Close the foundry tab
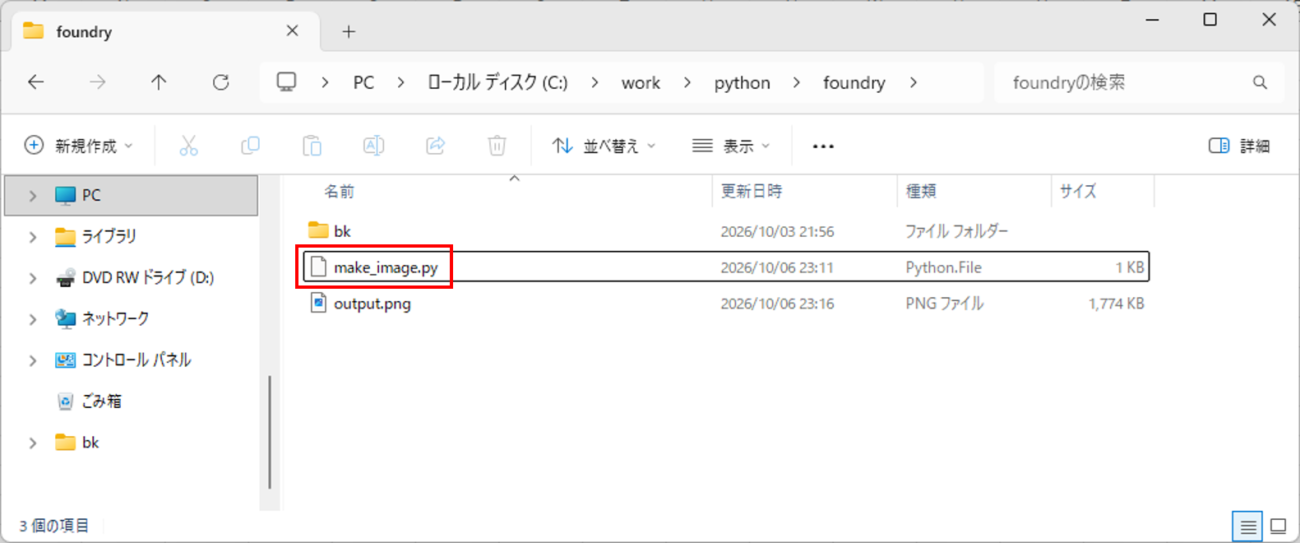The width and height of the screenshot is (1300, 543). pyautogui.click(x=292, y=31)
